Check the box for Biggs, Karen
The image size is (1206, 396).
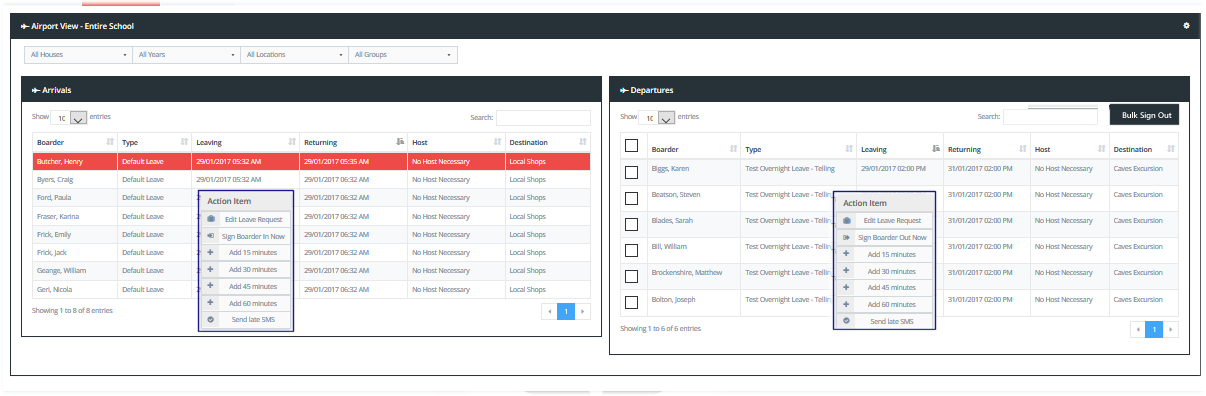[631, 172]
